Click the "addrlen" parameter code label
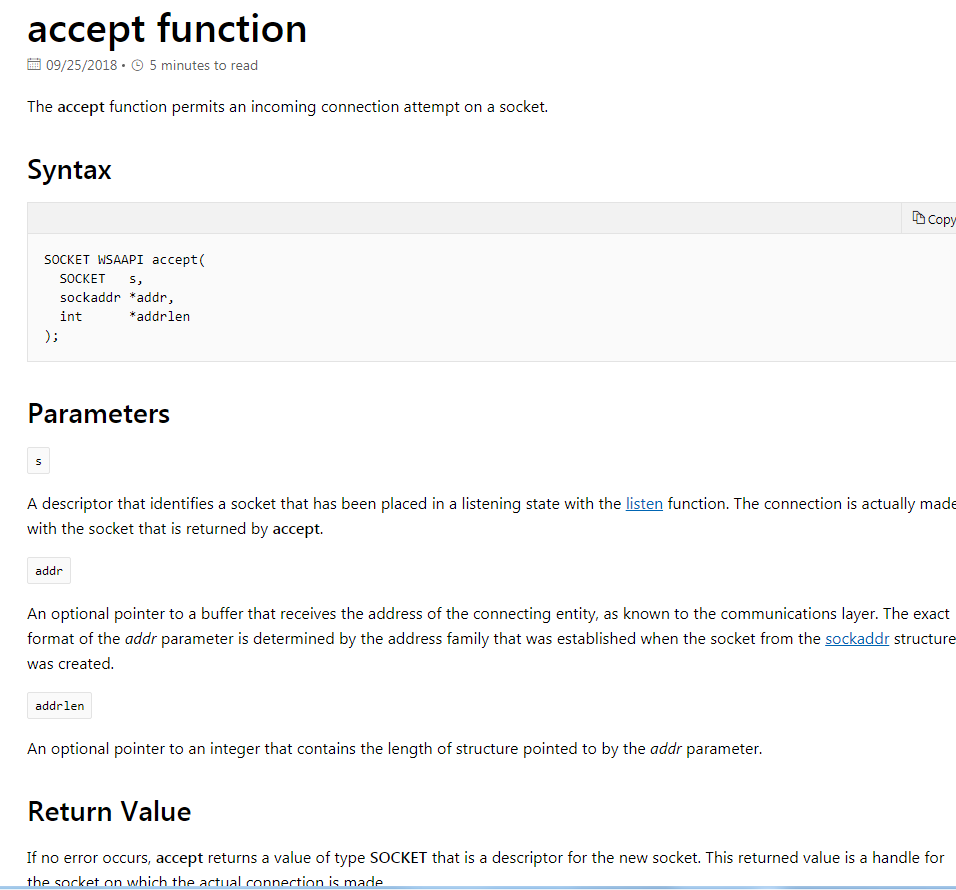Image resolution: width=956 pixels, height=890 pixels. [59, 706]
